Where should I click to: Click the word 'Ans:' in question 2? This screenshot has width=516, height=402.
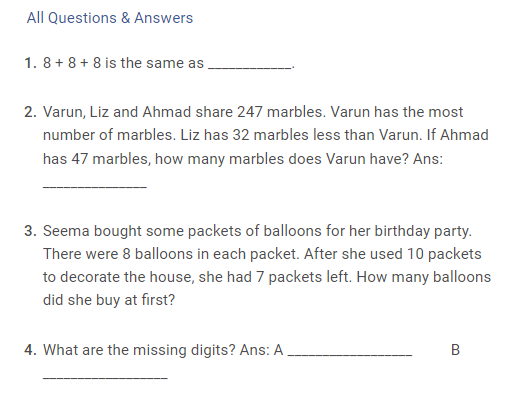tap(428, 159)
